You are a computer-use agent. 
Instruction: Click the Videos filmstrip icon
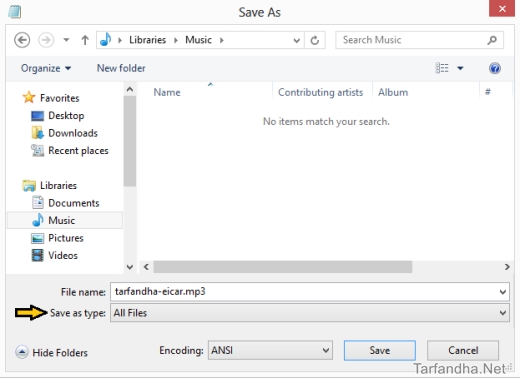37,255
